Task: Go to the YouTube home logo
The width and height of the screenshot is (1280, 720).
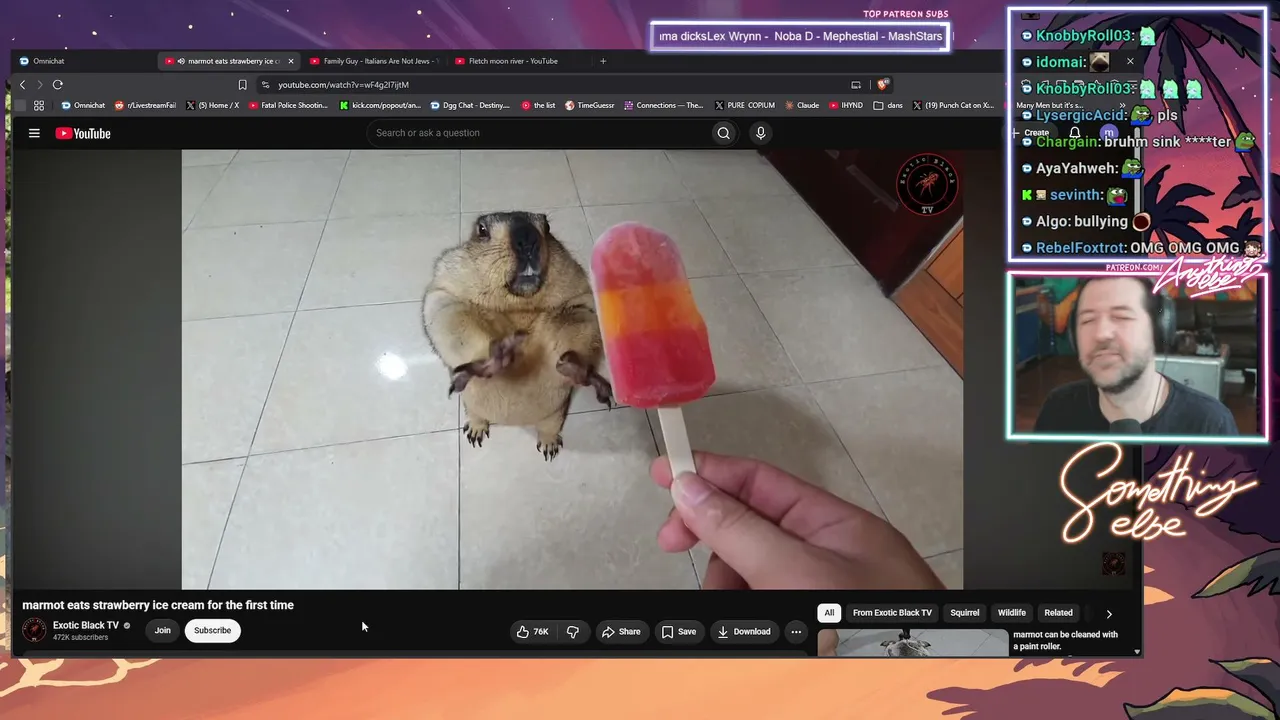Action: (83, 133)
